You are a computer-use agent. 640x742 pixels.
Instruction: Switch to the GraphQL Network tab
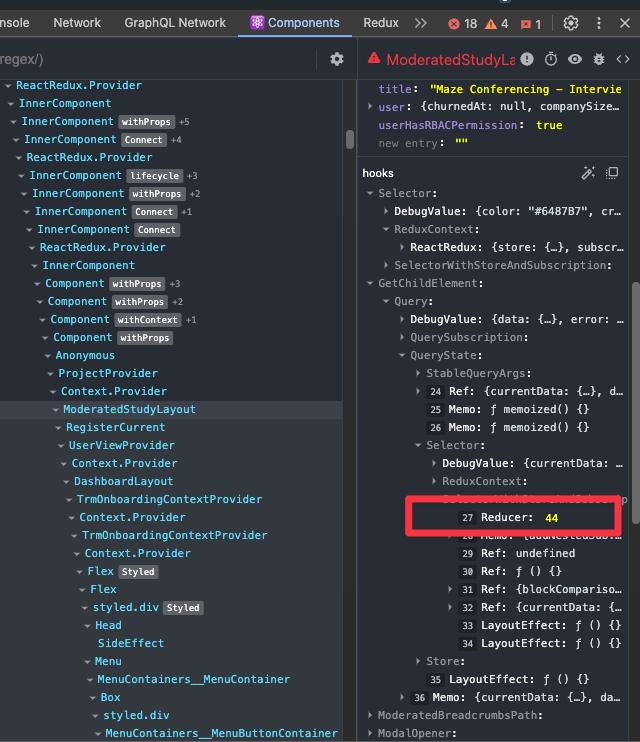[175, 23]
